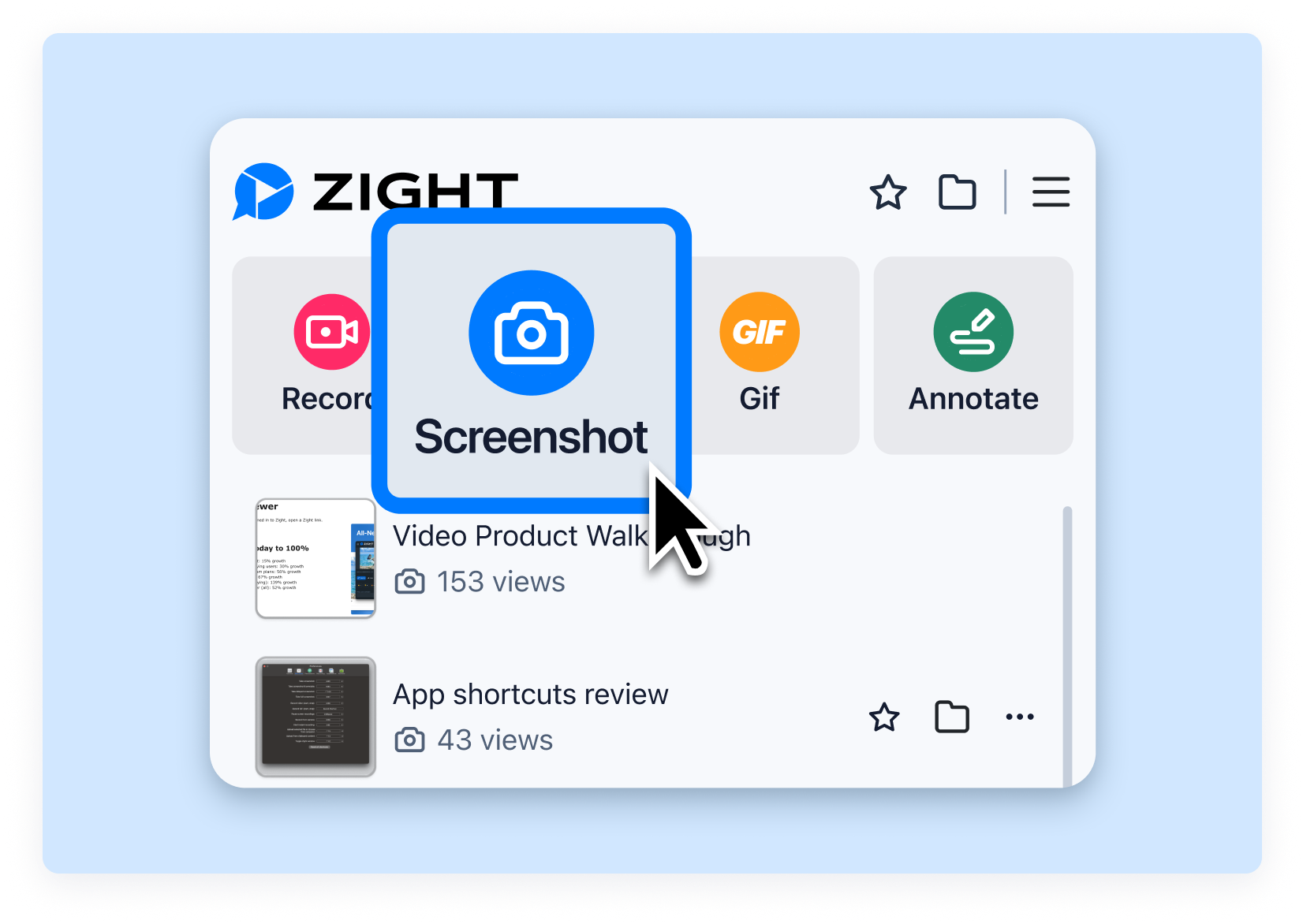1303x924 pixels.
Task: Click the recent items list scrollbar
Action: [1067, 646]
